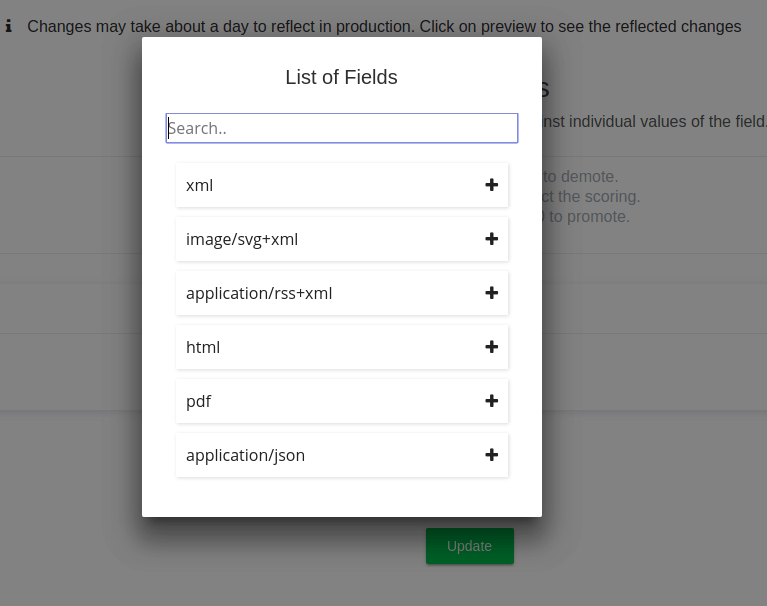Select the xml field label

(200, 185)
